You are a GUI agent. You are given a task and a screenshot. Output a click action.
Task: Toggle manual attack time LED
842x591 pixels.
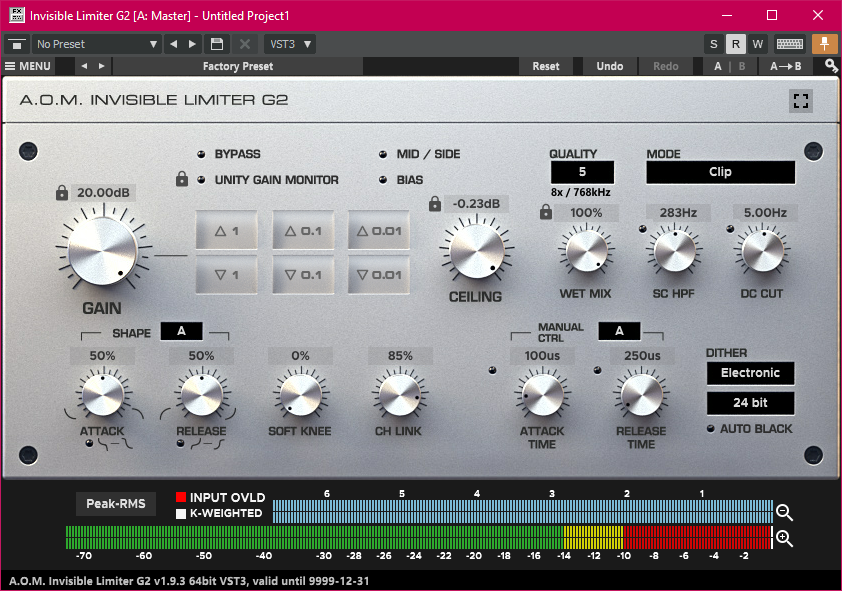492,370
